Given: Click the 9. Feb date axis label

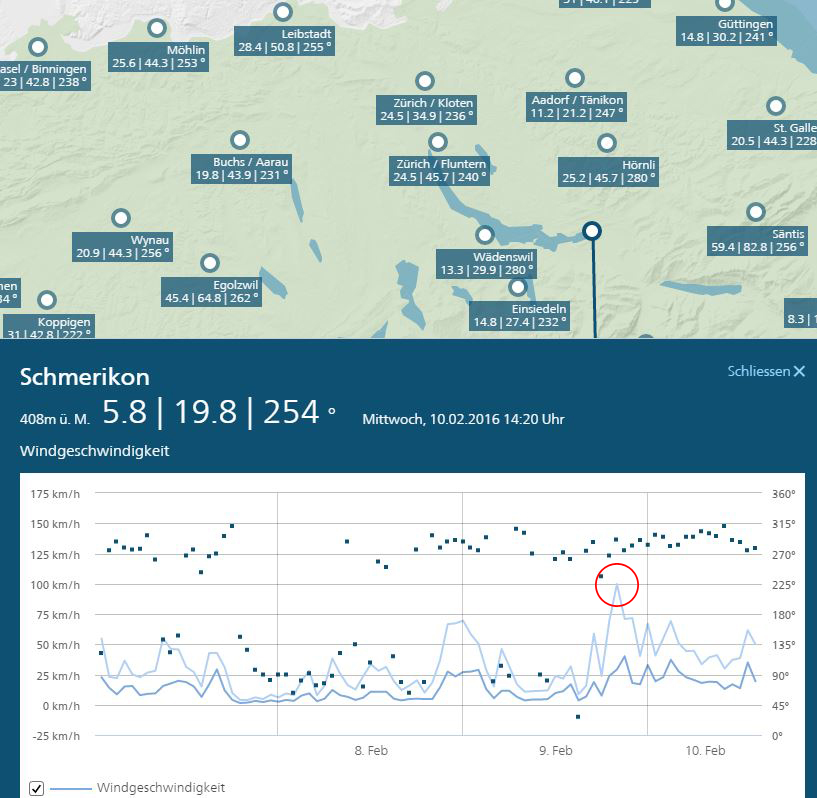Looking at the screenshot, I should click(555, 751).
